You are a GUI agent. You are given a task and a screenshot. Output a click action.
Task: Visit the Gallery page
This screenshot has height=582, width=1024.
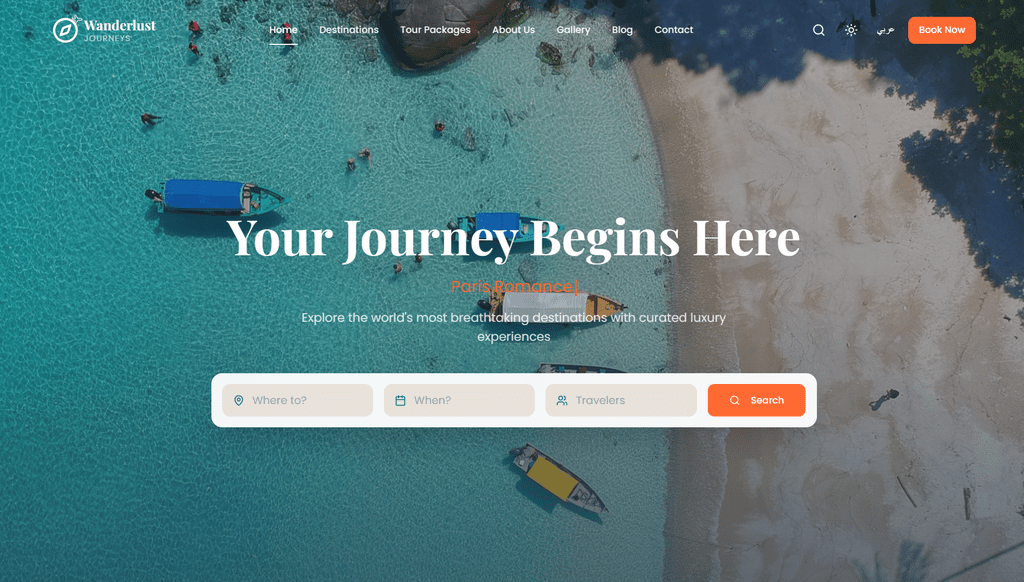click(573, 30)
